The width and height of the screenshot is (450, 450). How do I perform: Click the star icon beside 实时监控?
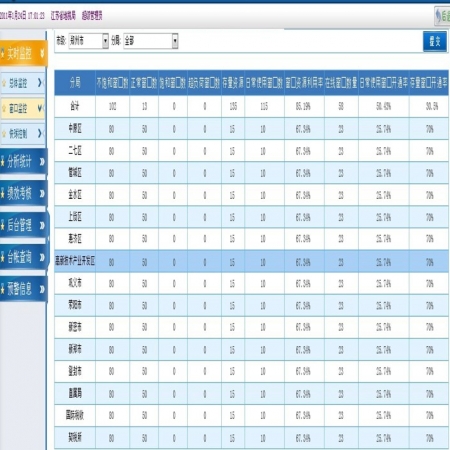(x=2, y=53)
